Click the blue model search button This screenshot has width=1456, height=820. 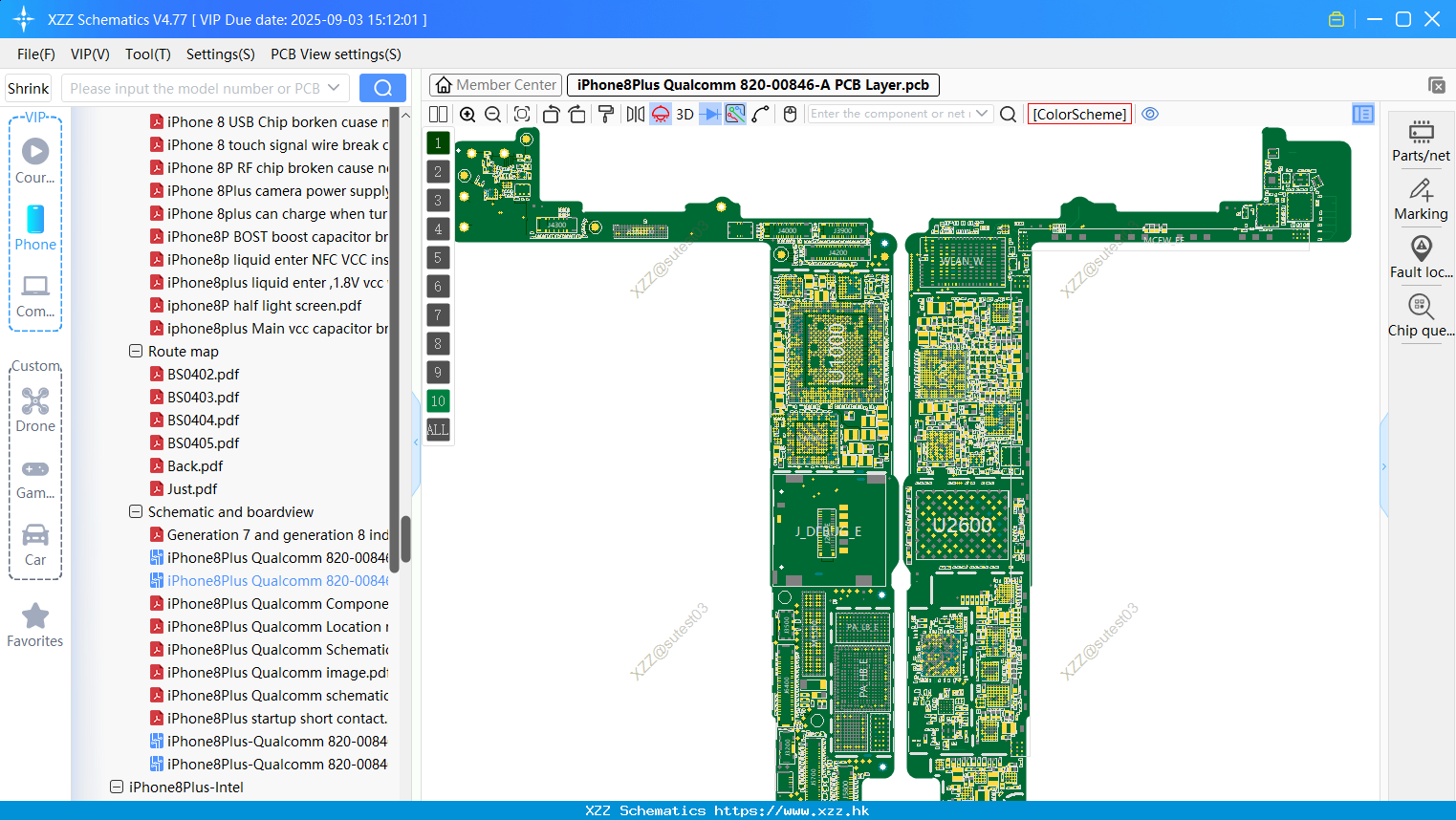(382, 88)
